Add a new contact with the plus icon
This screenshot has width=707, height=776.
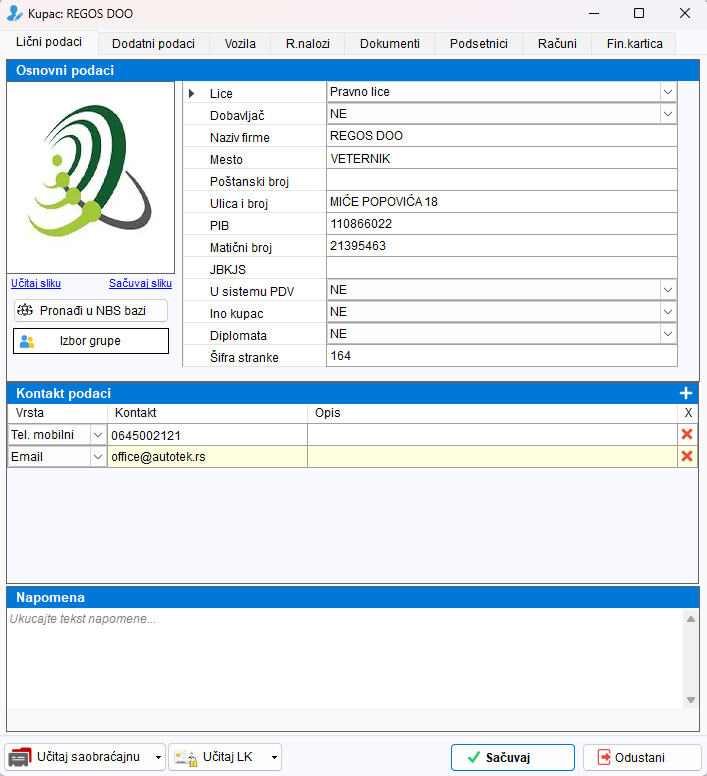686,393
